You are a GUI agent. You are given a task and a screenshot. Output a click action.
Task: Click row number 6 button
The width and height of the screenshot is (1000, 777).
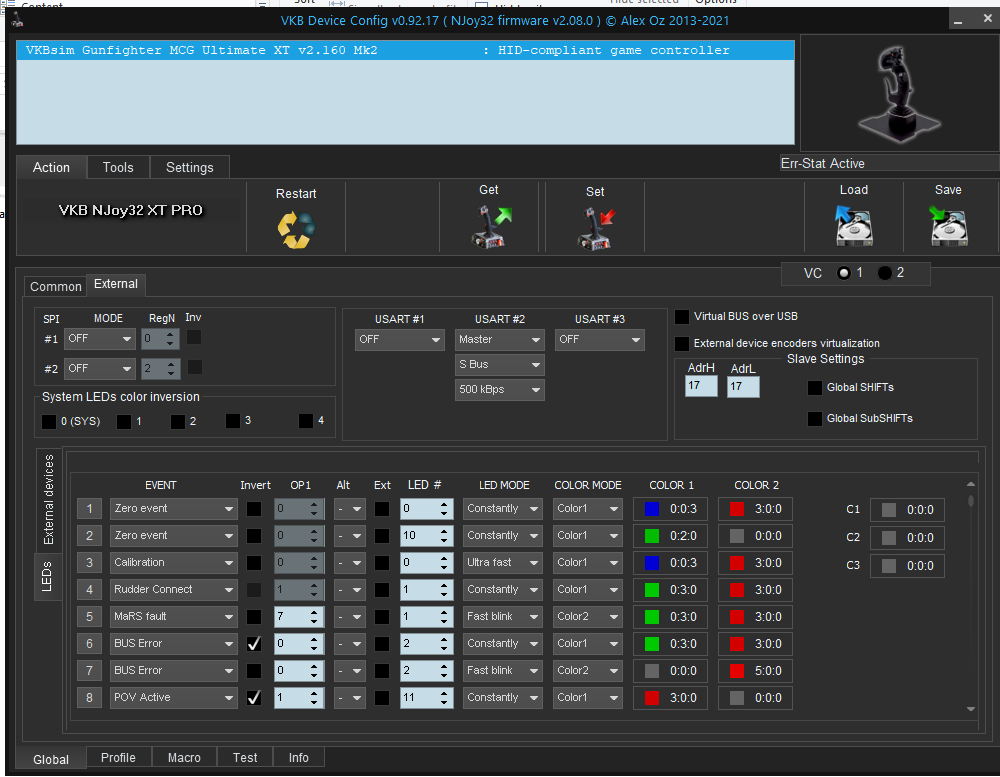coord(89,644)
